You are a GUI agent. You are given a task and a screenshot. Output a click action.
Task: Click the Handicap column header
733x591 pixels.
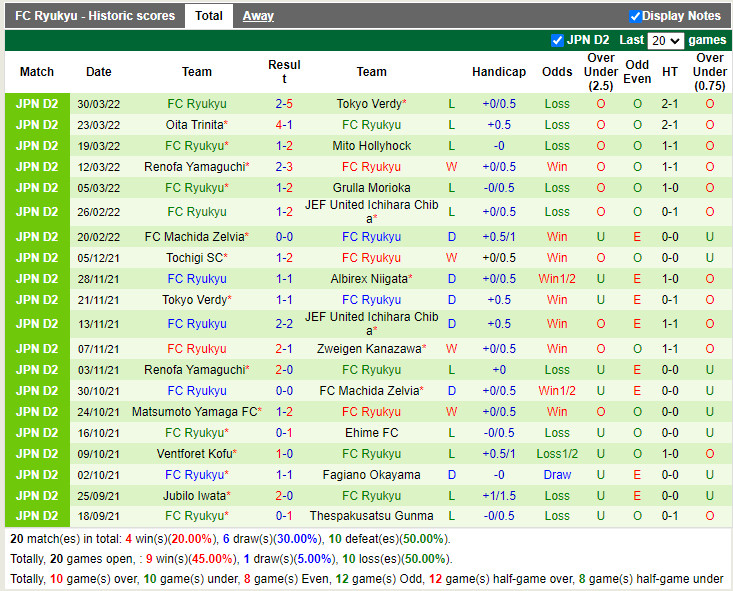[499, 72]
